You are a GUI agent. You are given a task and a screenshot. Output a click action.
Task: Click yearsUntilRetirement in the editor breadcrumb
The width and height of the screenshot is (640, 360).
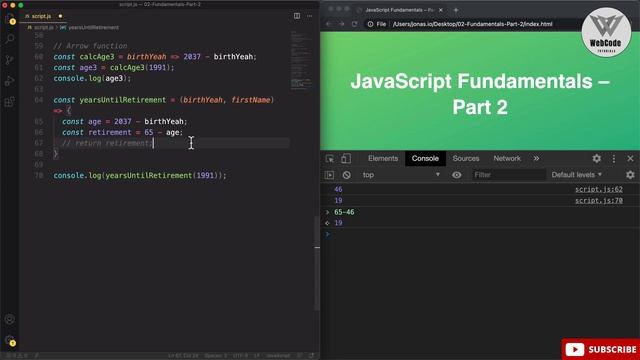click(x=93, y=27)
